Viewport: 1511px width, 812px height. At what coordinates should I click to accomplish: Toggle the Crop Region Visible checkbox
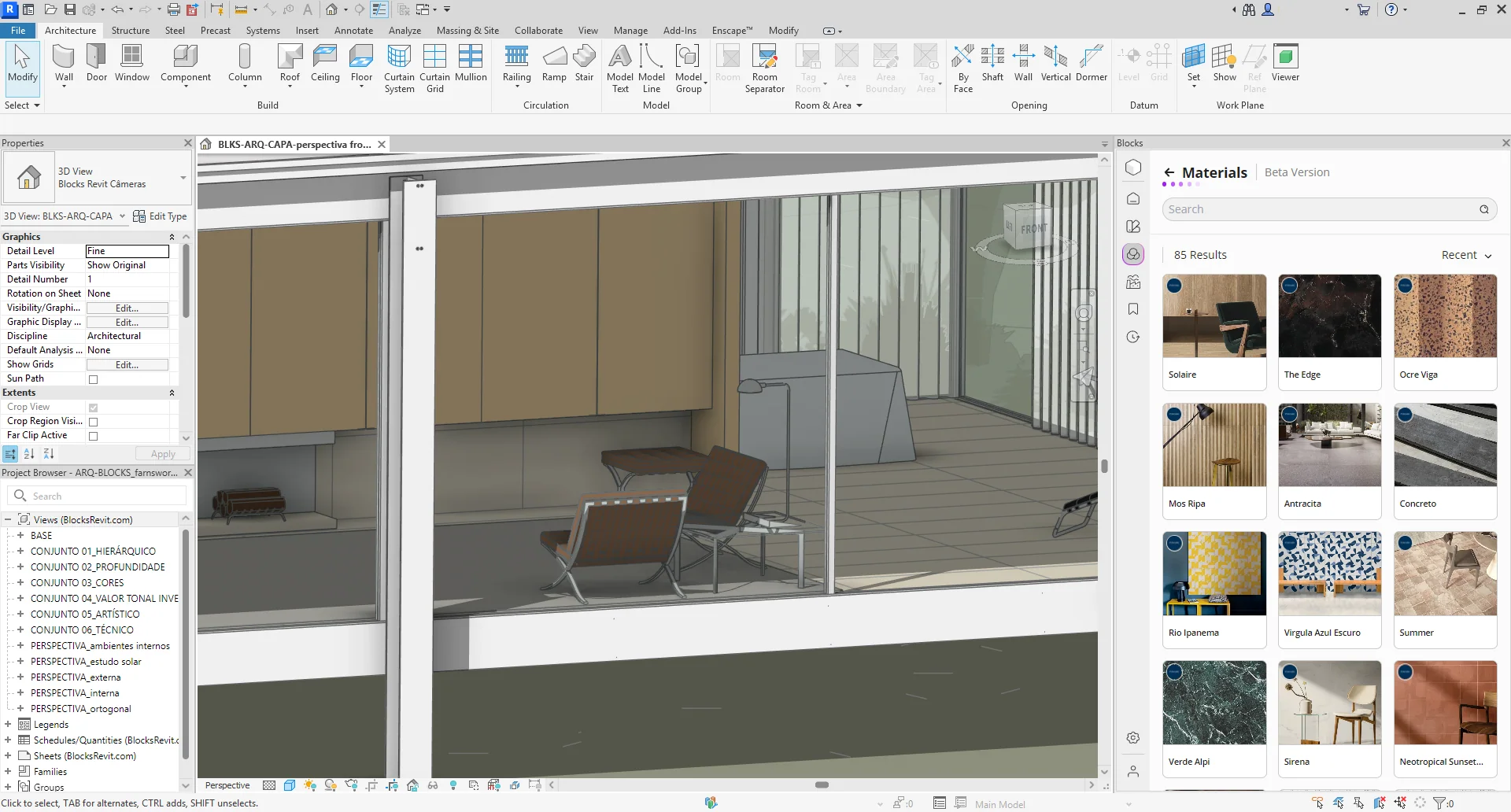pos(94,422)
